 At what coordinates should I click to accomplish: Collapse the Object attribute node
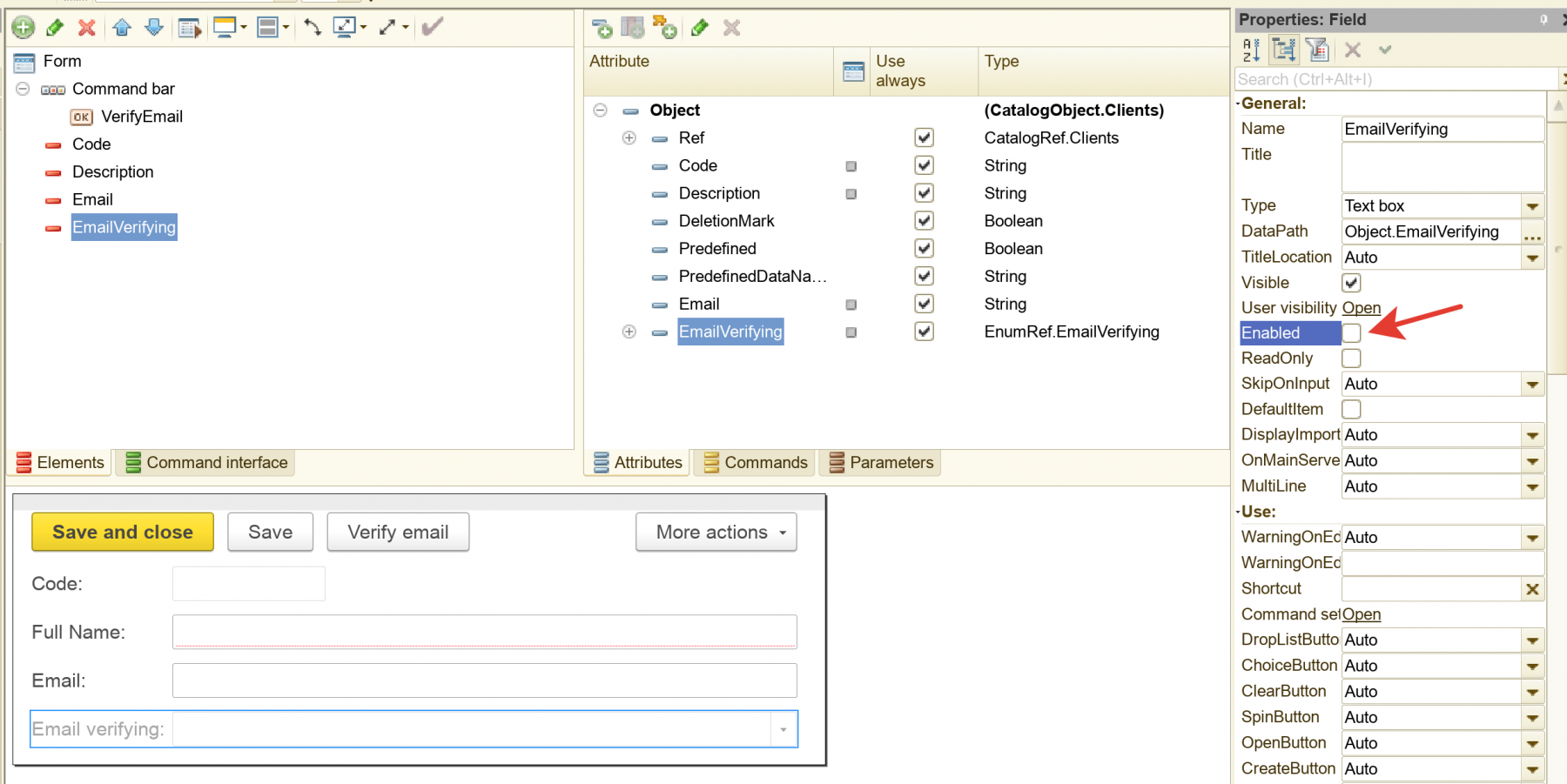click(x=600, y=111)
